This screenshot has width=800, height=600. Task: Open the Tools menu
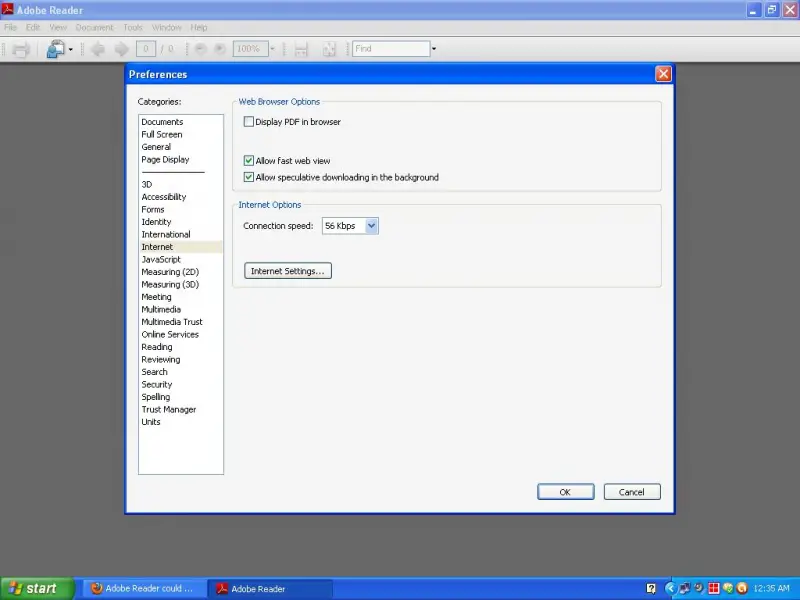133,28
